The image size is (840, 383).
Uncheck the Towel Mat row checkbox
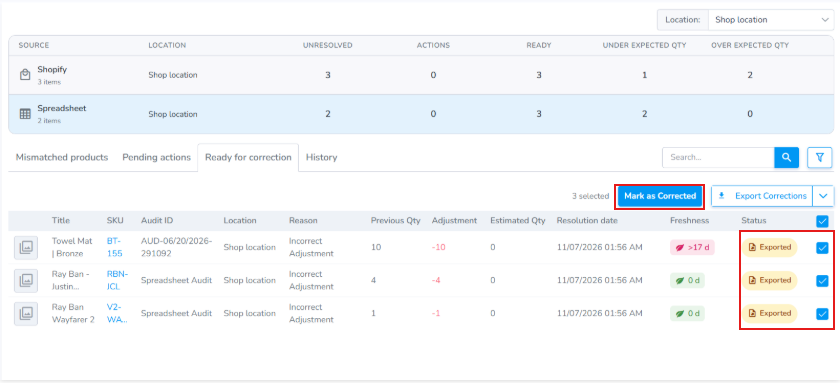(x=822, y=247)
